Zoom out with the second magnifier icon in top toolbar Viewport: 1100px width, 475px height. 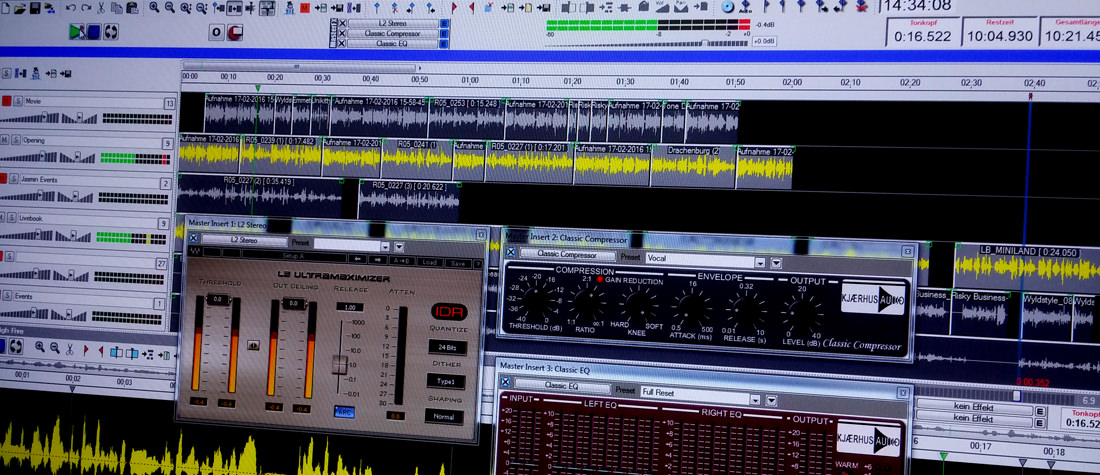click(x=170, y=8)
